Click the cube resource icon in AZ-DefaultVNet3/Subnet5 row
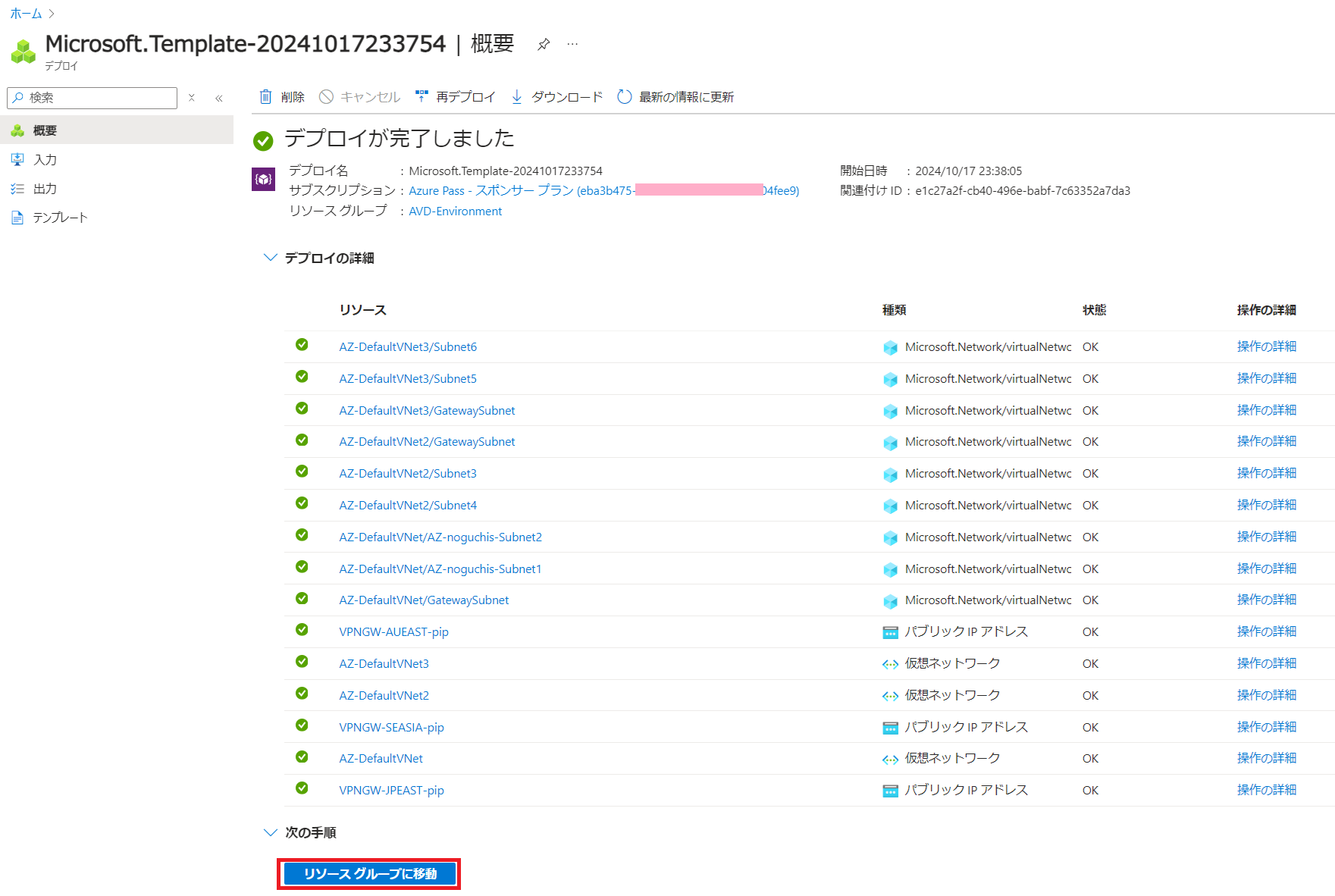Screen dimensions: 1335x896 coord(891,379)
